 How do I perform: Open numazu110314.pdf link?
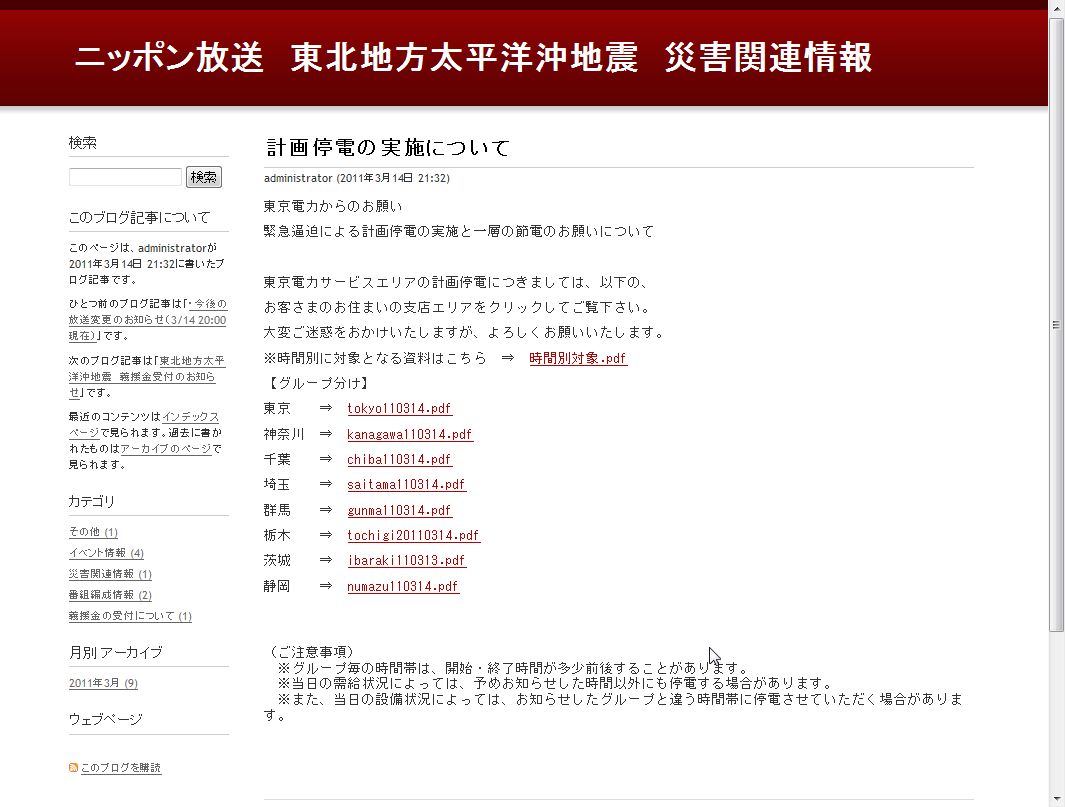tap(403, 586)
